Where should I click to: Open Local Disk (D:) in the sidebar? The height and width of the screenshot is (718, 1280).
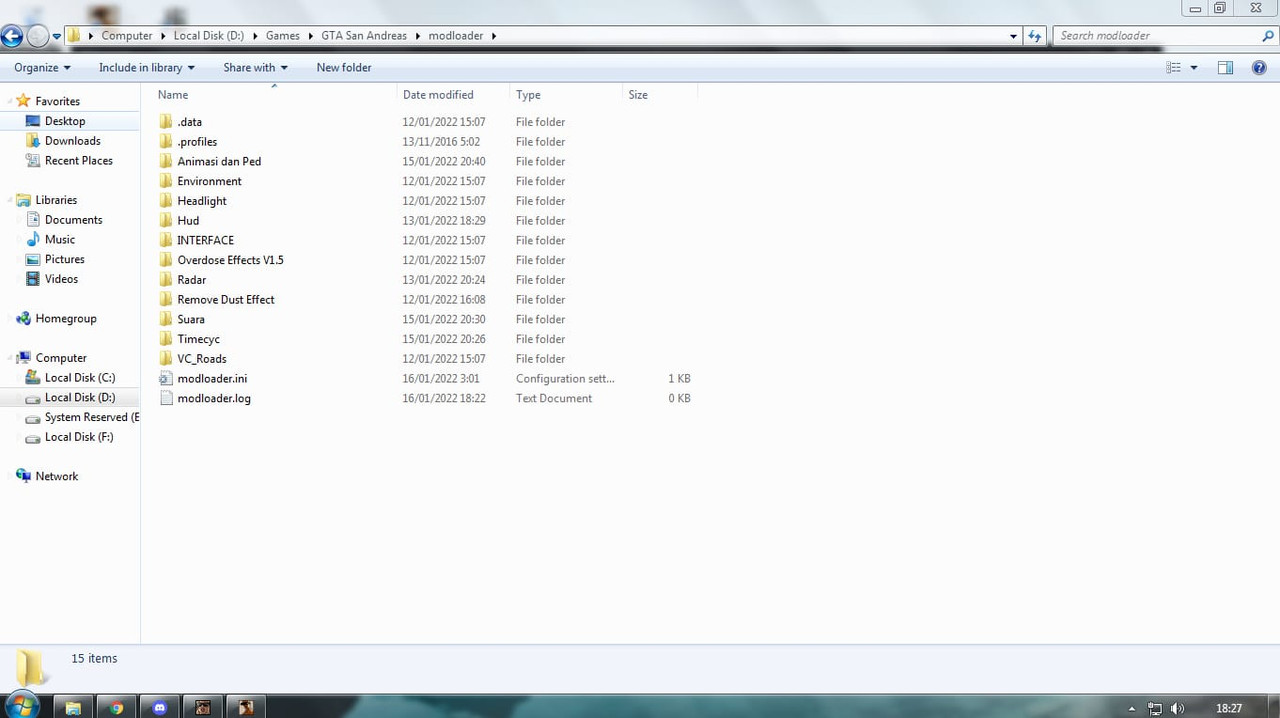click(x=80, y=398)
